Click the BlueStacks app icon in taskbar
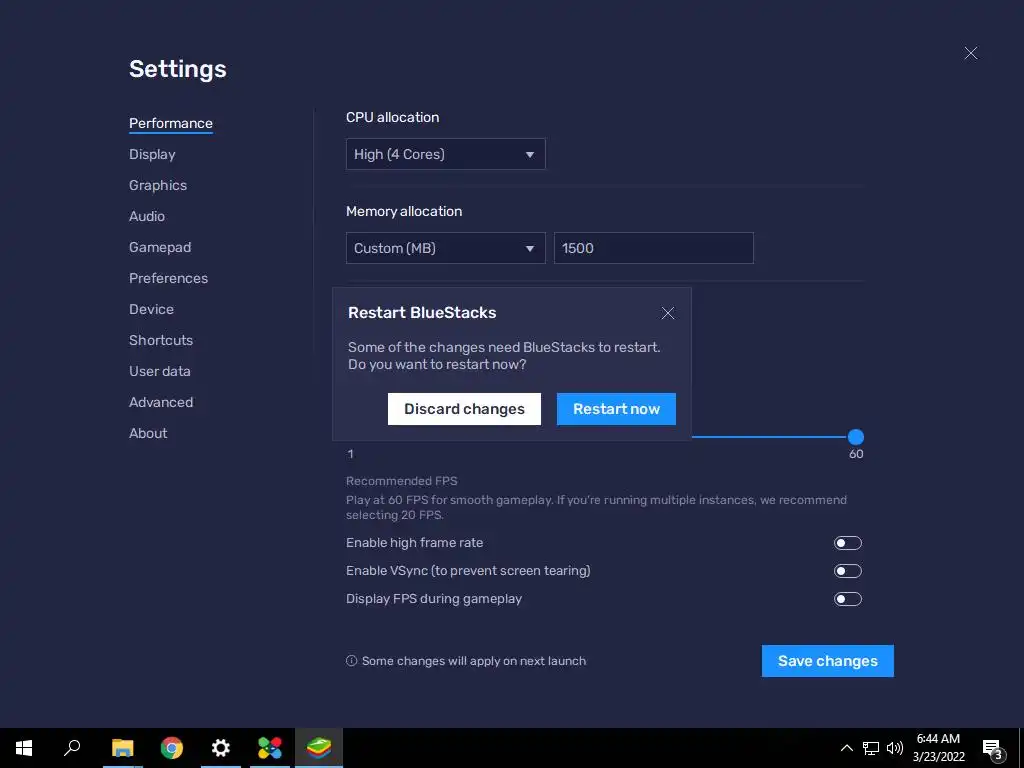The width and height of the screenshot is (1024, 768). (x=319, y=748)
